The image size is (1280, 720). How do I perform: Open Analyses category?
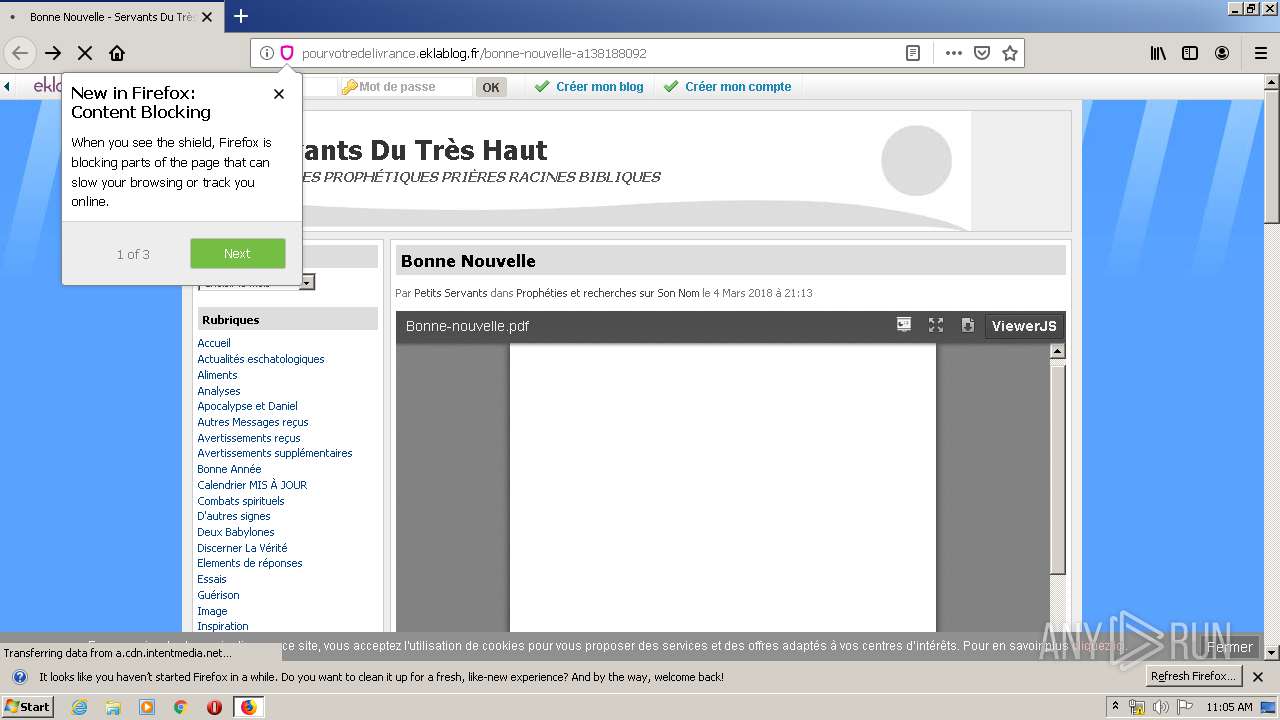[219, 391]
